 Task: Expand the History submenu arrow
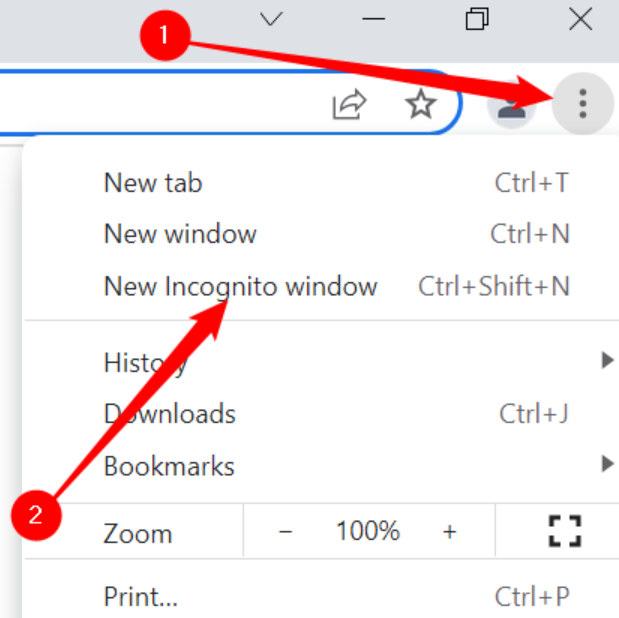(x=606, y=360)
